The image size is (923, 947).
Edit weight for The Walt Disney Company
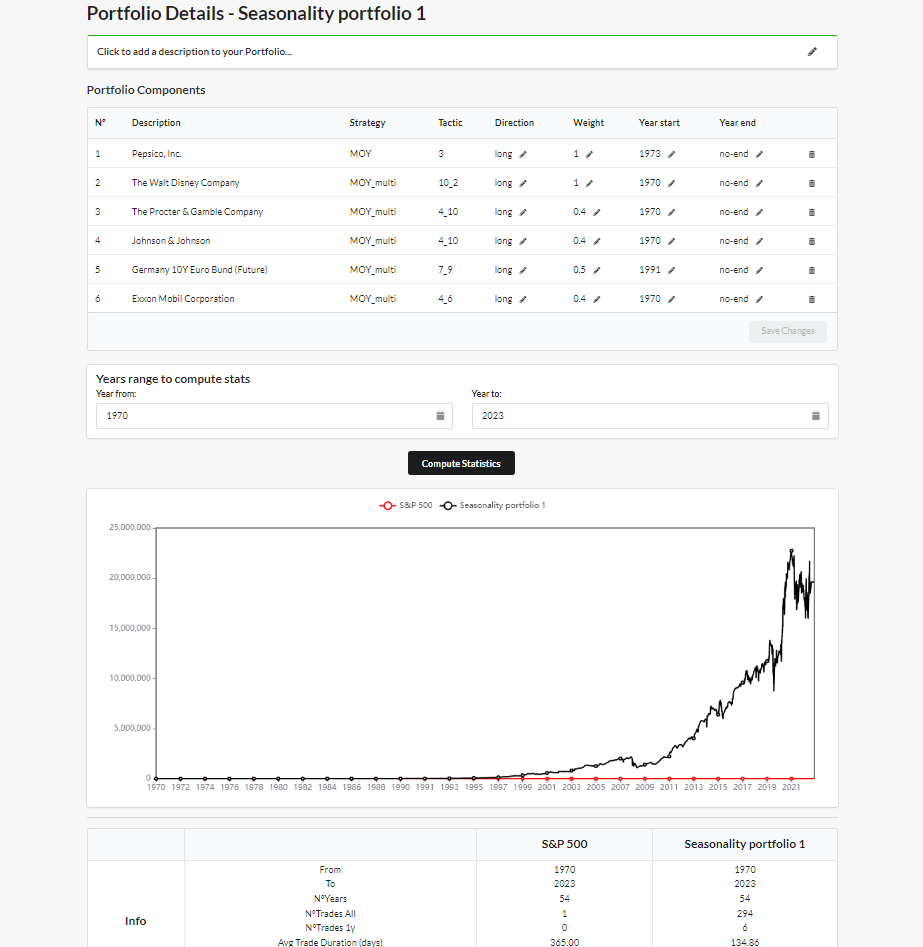pos(590,184)
